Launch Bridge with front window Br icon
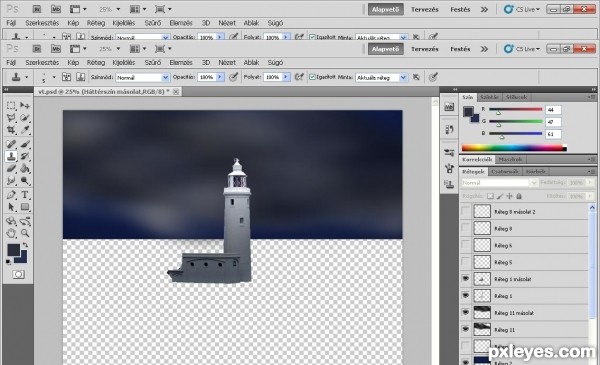600x365 pixels. [37, 49]
